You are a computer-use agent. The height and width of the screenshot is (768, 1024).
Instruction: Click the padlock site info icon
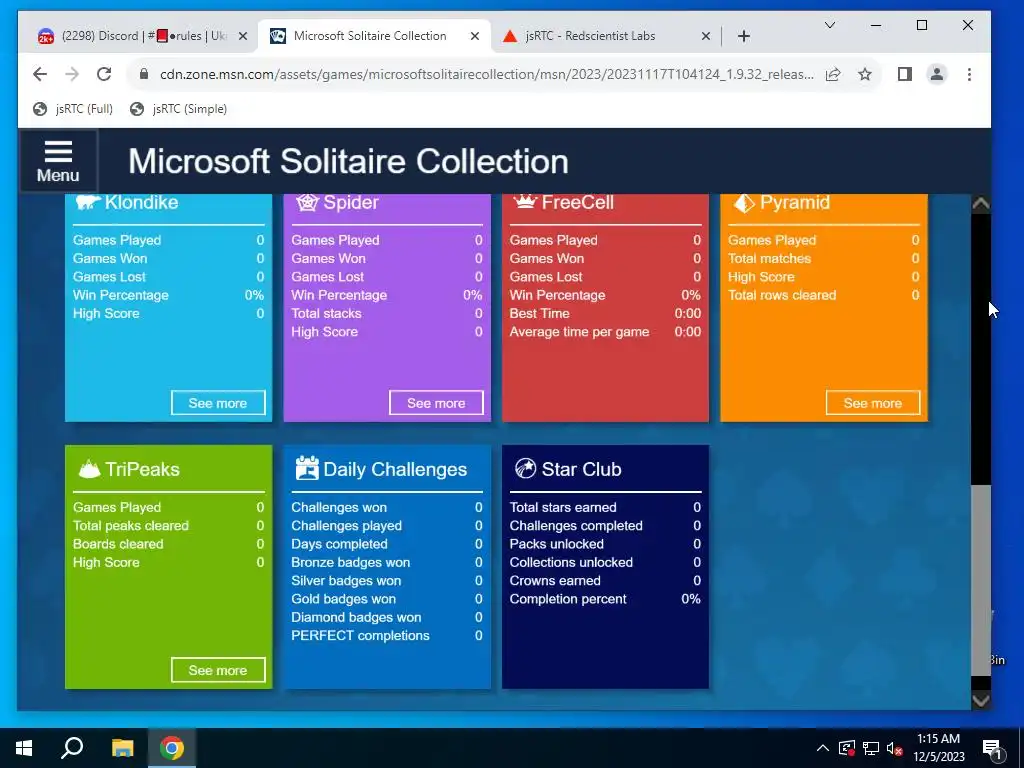(144, 74)
